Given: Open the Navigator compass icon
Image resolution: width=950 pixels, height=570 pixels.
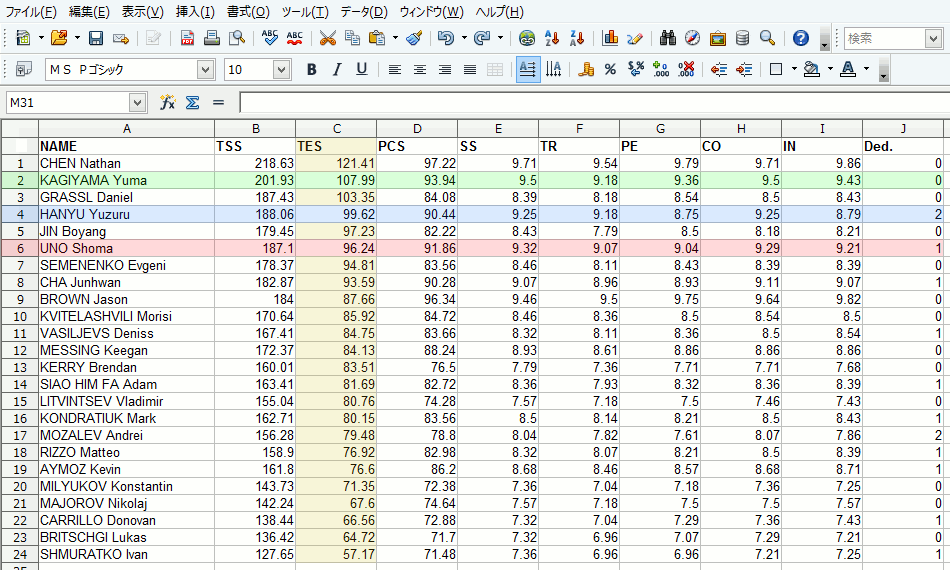Looking at the screenshot, I should (693, 38).
